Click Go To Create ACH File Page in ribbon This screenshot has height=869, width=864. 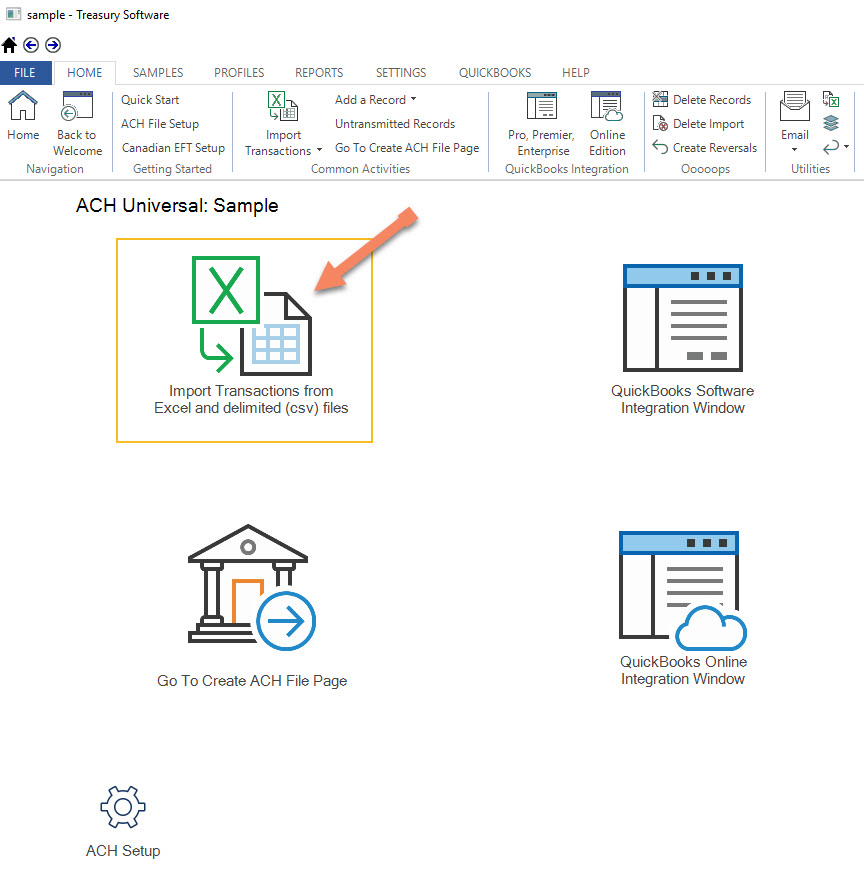[407, 147]
